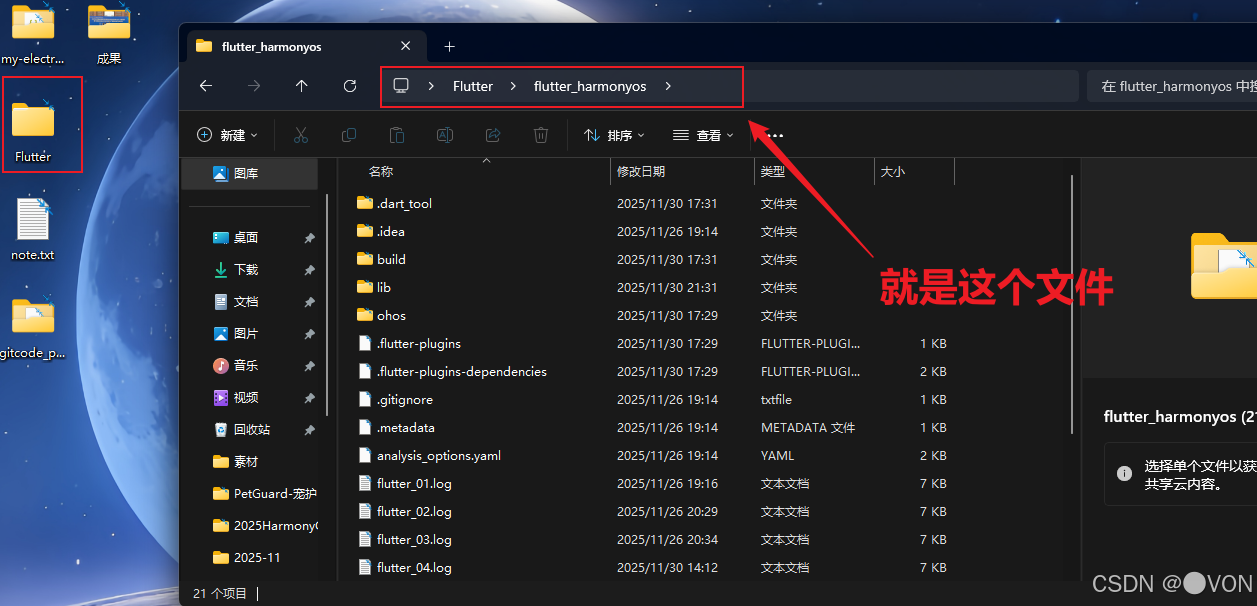Sort by 修改日期 column header
The image size is (1257, 606).
(641, 172)
